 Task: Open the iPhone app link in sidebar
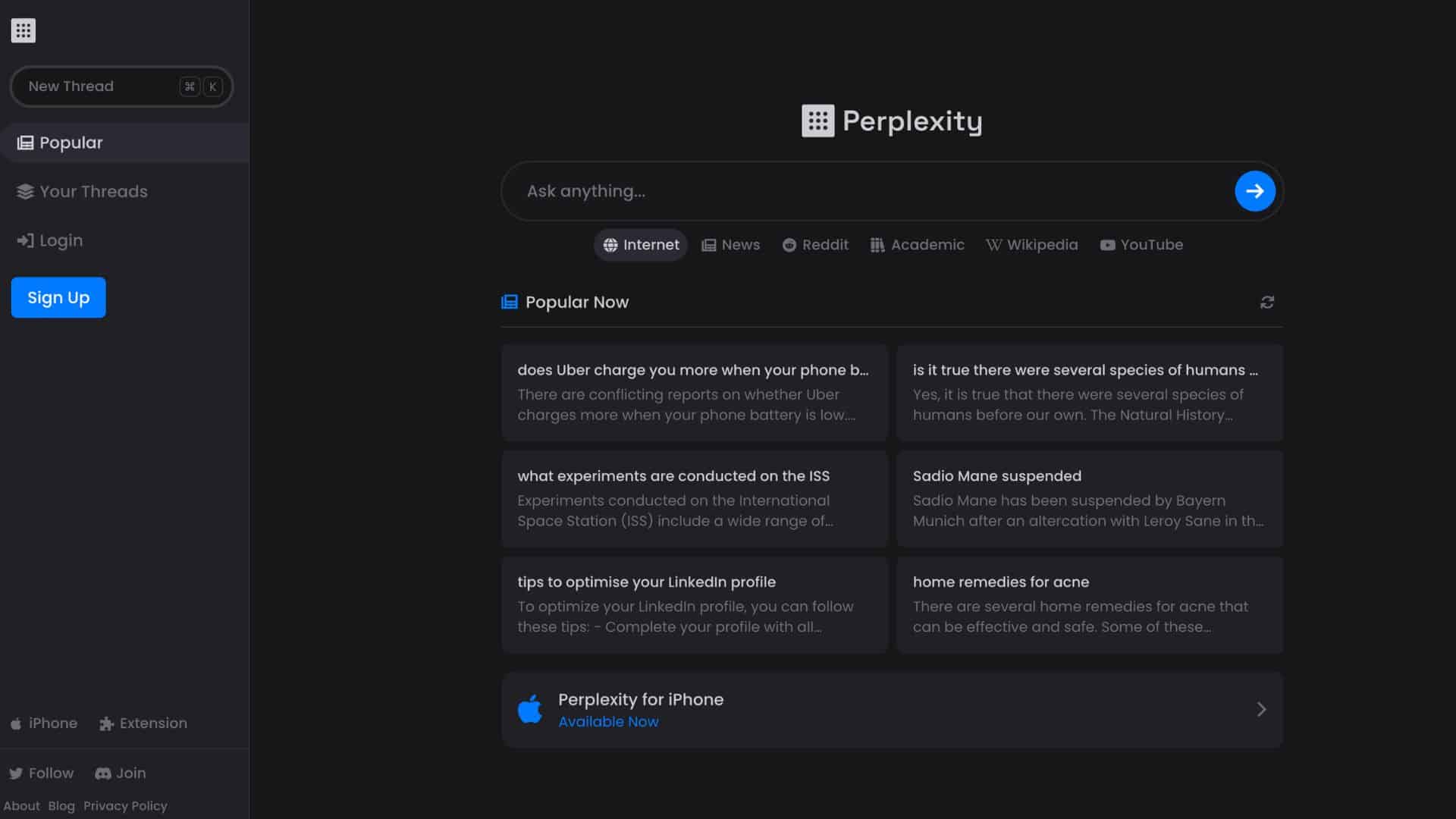(44, 723)
